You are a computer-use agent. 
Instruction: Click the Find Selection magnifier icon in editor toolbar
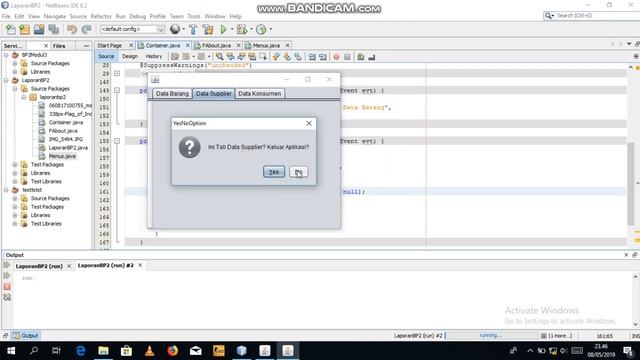[x=220, y=57]
